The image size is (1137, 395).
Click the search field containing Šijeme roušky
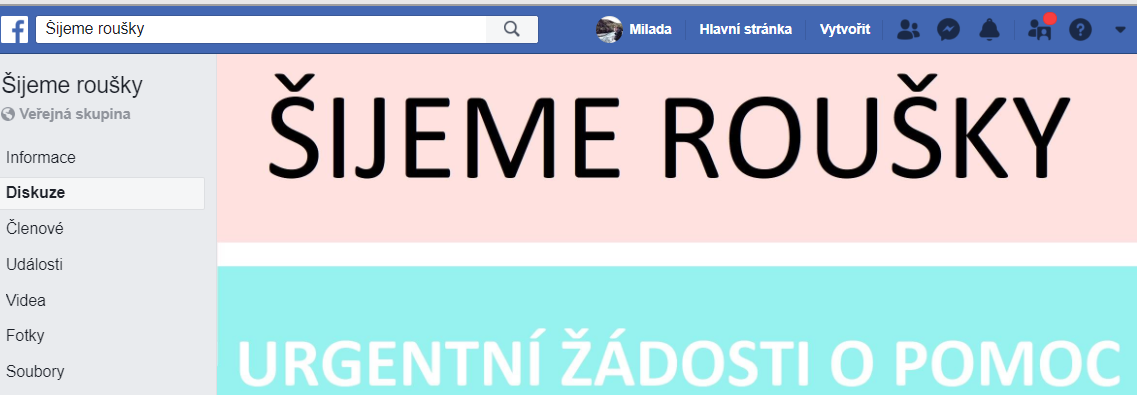[x=261, y=30]
